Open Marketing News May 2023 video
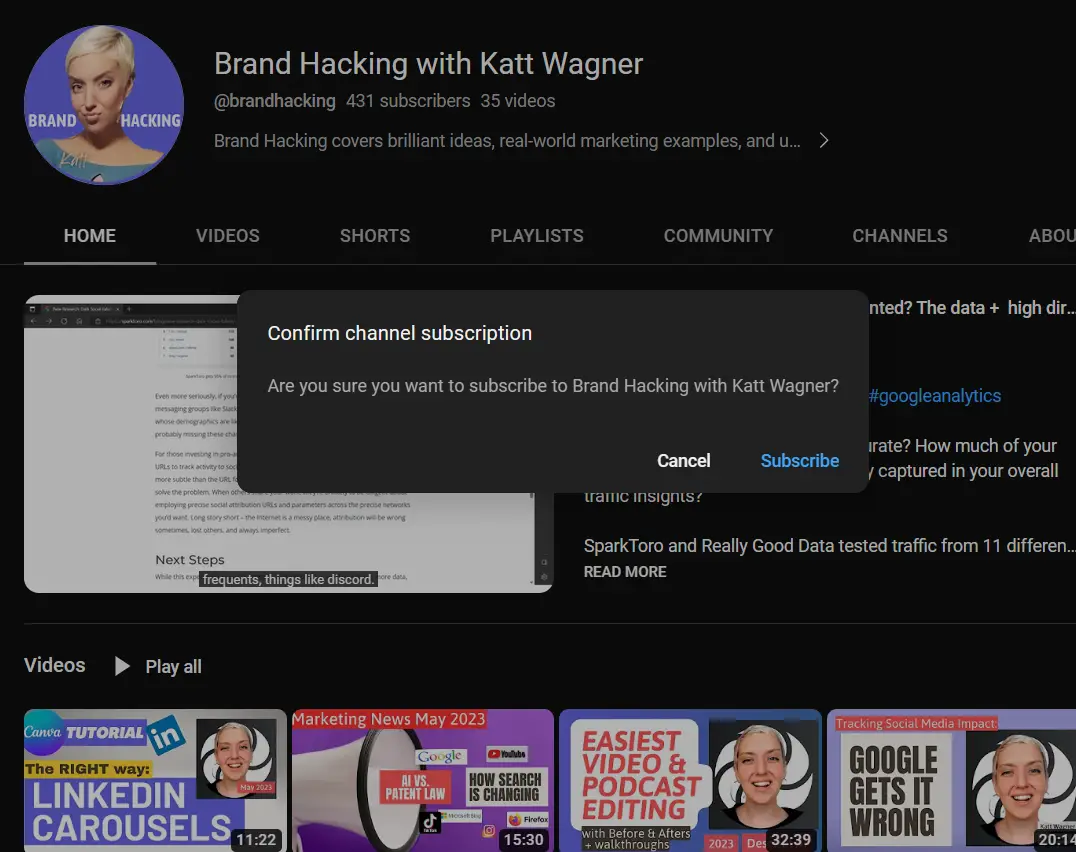The image size is (1076, 852). click(423, 781)
